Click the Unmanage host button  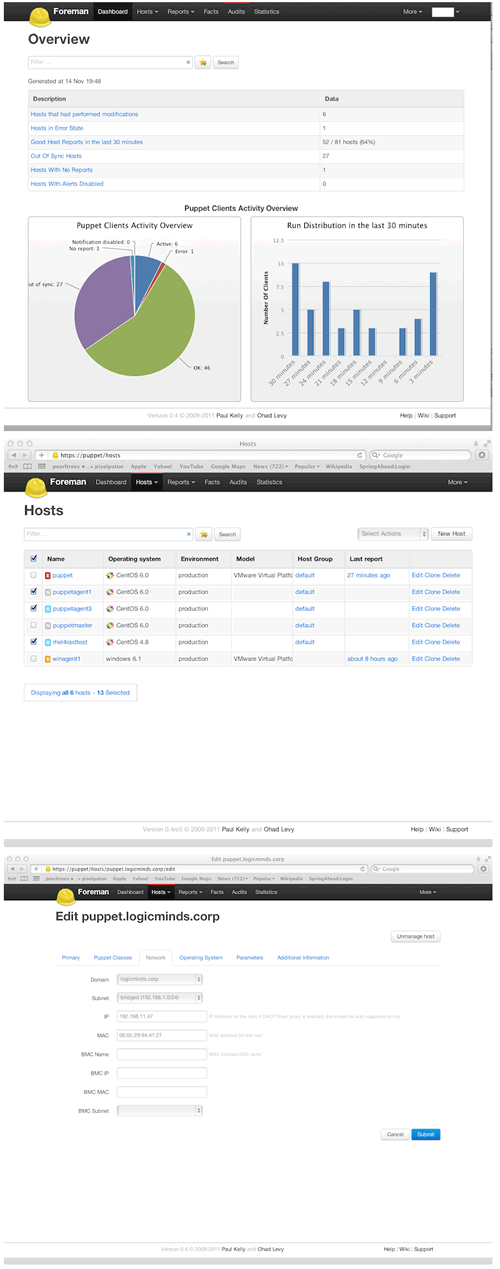[x=415, y=936]
